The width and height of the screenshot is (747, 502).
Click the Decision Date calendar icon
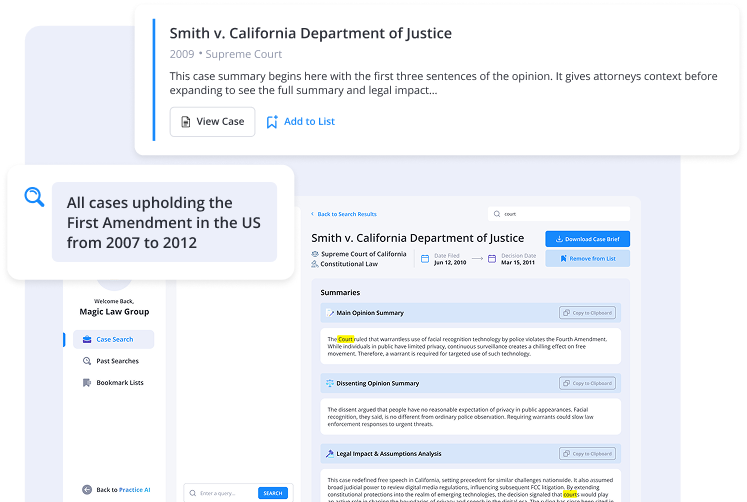tap(492, 259)
